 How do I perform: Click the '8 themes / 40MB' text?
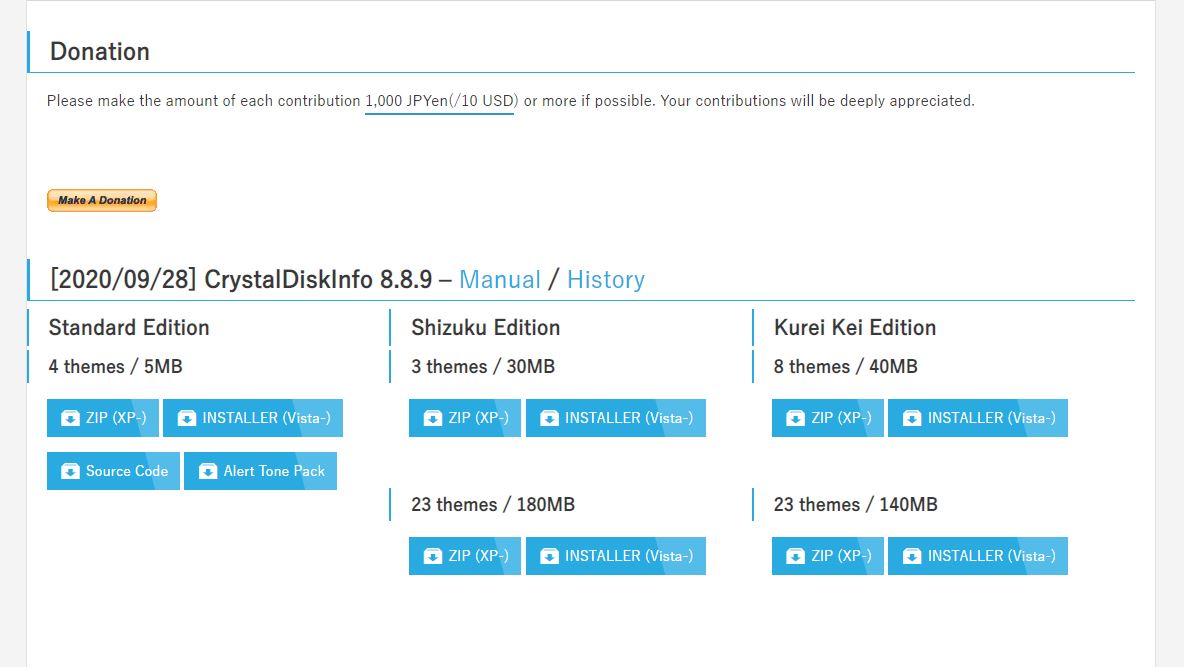click(x=846, y=366)
